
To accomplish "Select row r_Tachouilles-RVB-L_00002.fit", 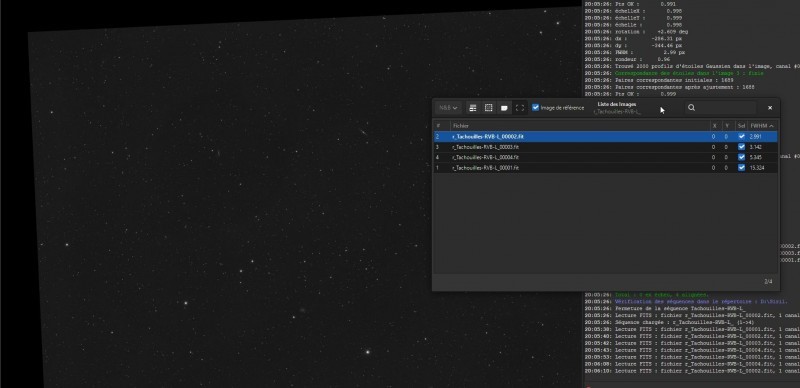I will tap(606, 136).
